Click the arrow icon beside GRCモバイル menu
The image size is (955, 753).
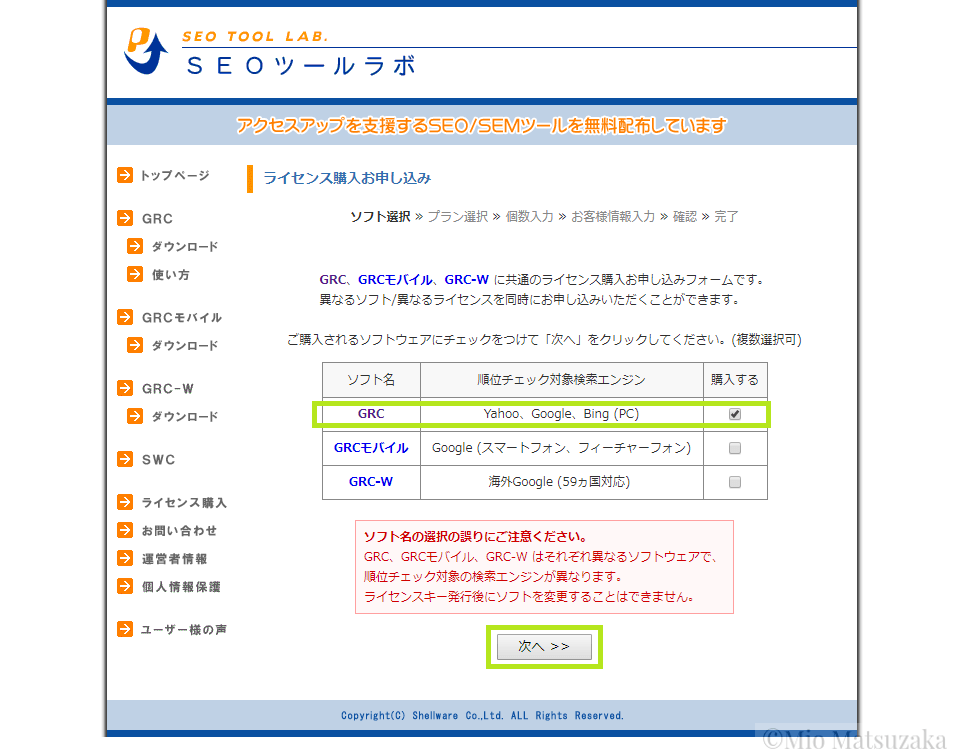pyautogui.click(x=125, y=317)
